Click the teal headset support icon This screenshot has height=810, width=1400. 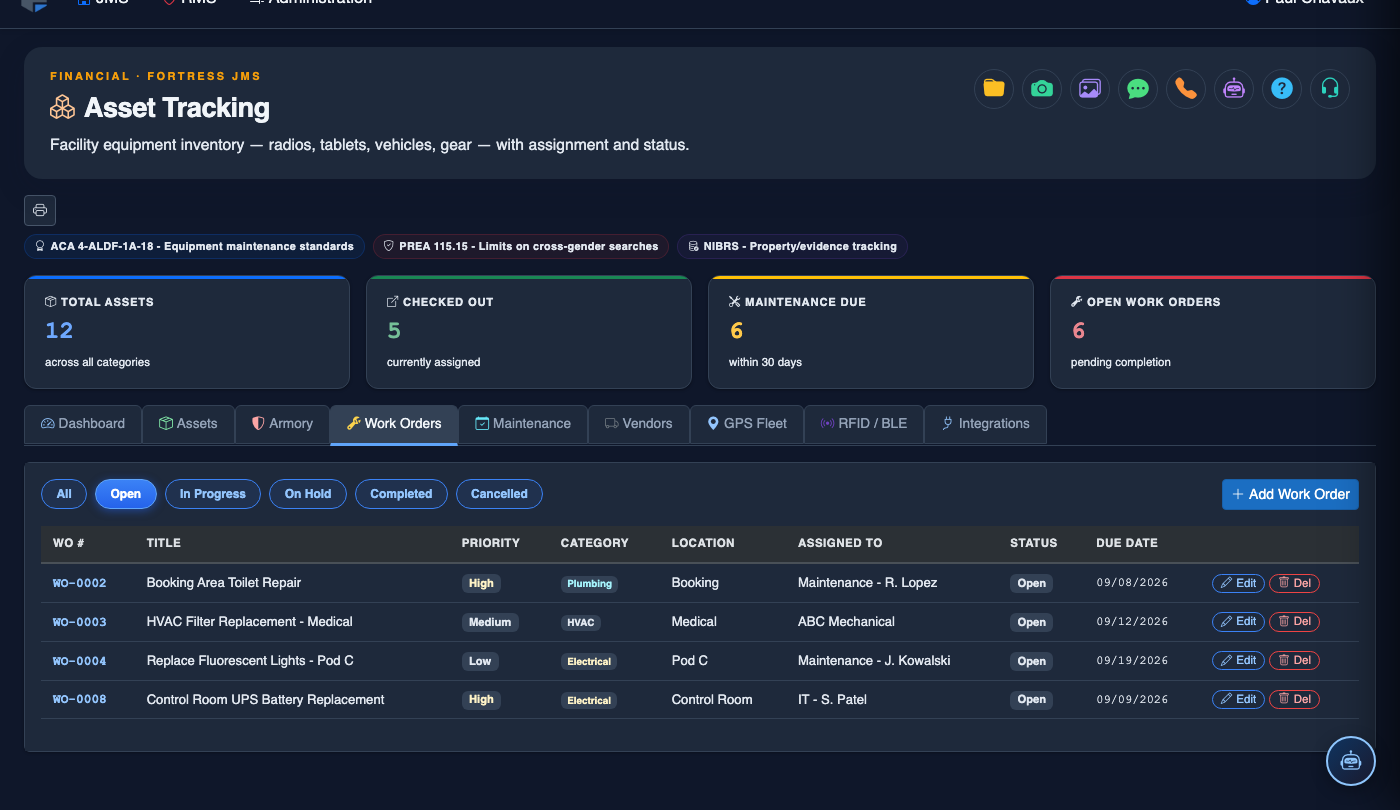tap(1330, 88)
